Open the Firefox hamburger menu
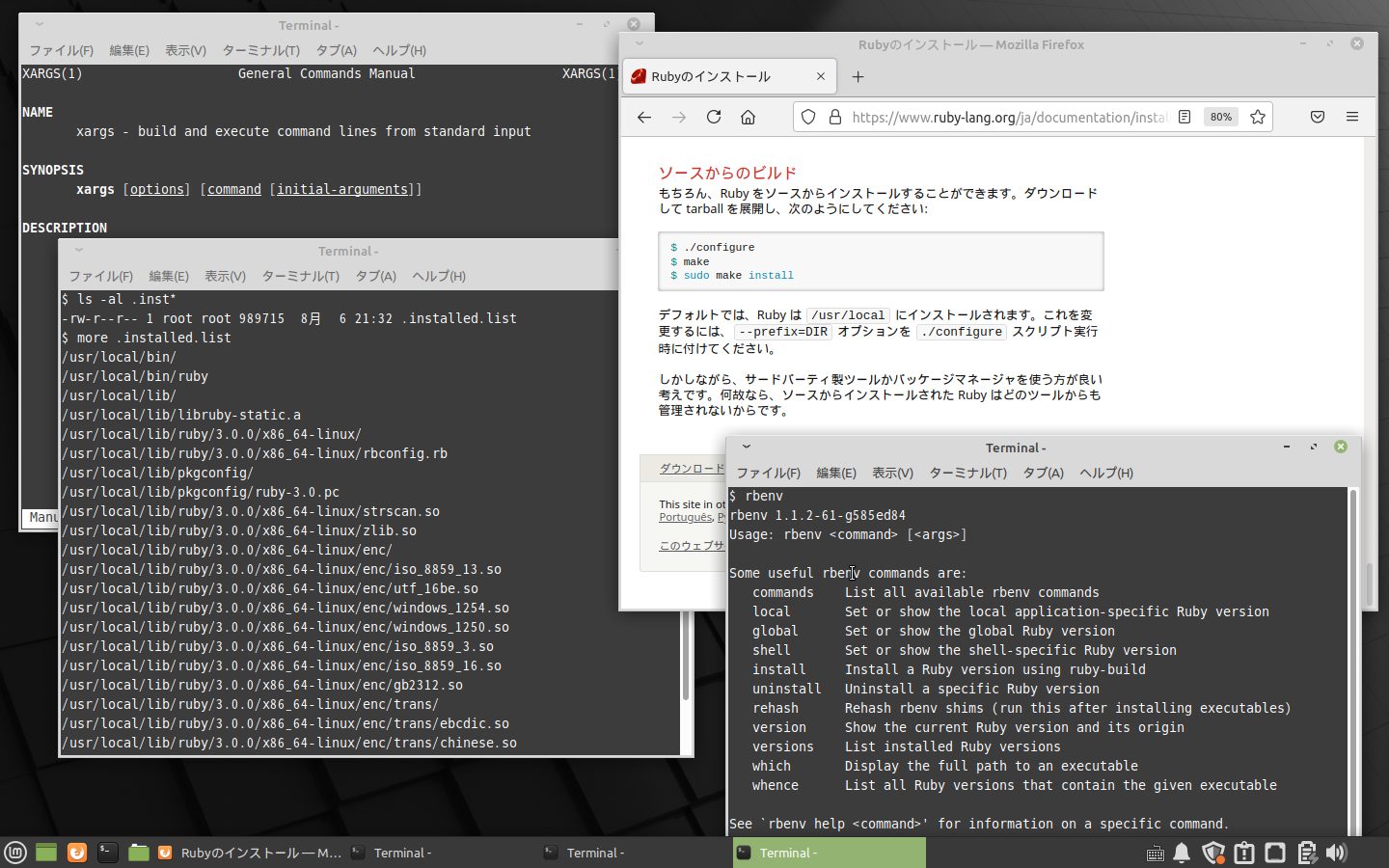 pyautogui.click(x=1351, y=117)
